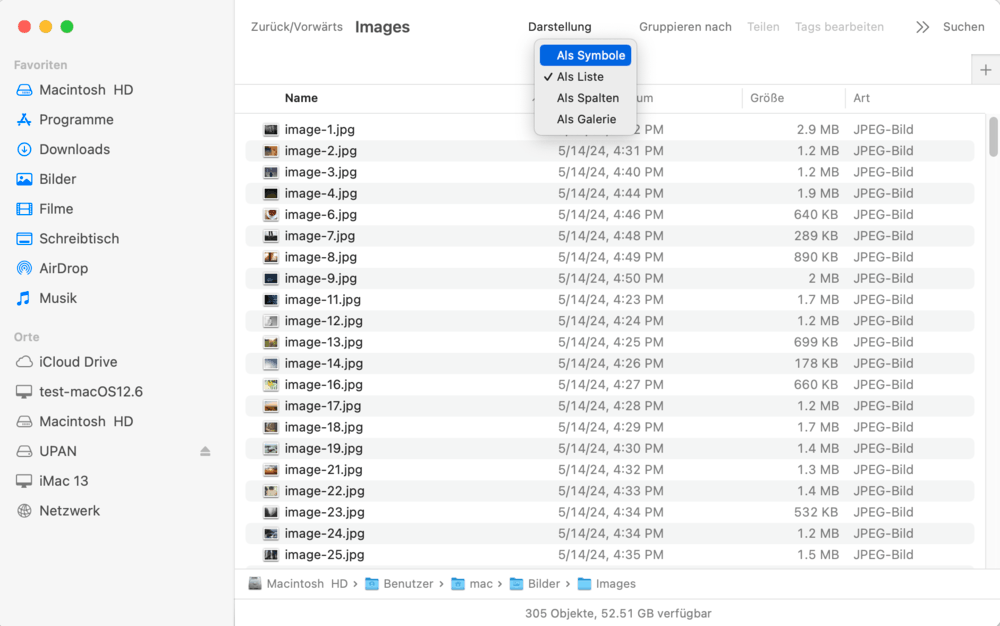Sort by the Name column header
Viewport: 1000px width, 626px height.
[x=301, y=98]
